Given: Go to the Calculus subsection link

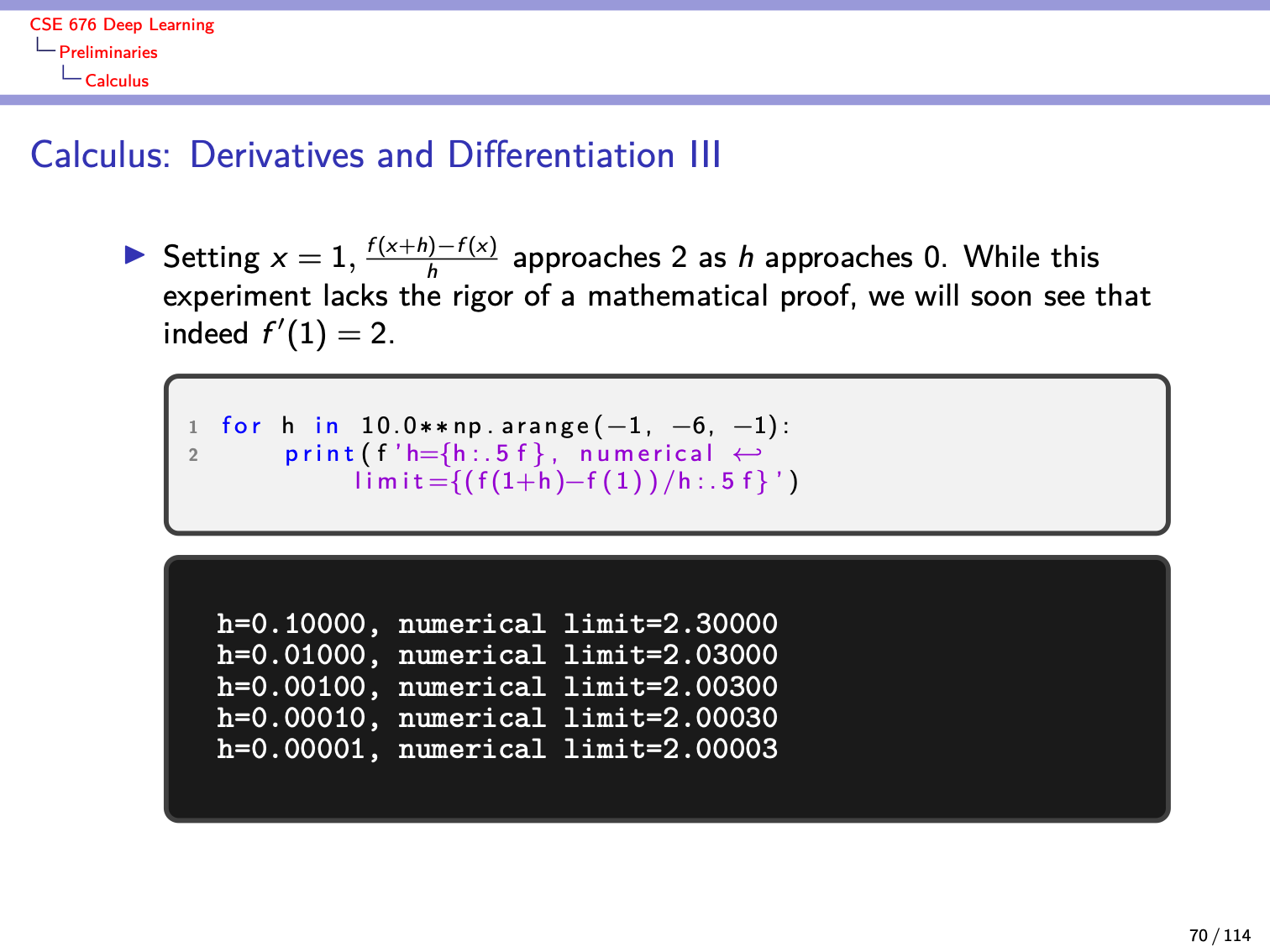Looking at the screenshot, I should click(117, 81).
